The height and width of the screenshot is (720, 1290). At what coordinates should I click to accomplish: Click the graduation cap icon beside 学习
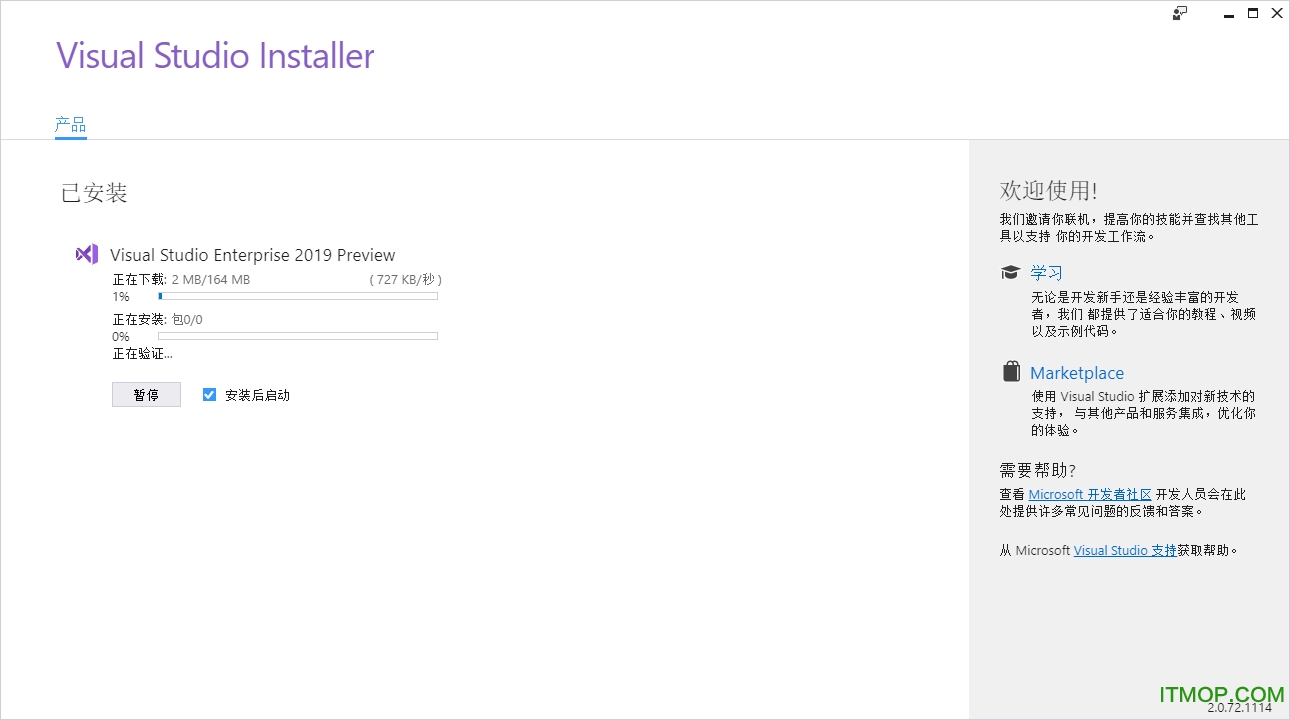[x=1010, y=272]
